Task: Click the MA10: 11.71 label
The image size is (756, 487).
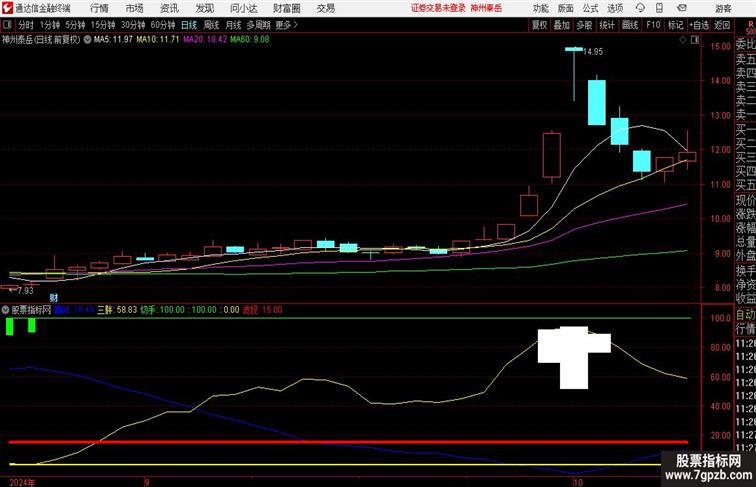Action: pyautogui.click(x=158, y=40)
